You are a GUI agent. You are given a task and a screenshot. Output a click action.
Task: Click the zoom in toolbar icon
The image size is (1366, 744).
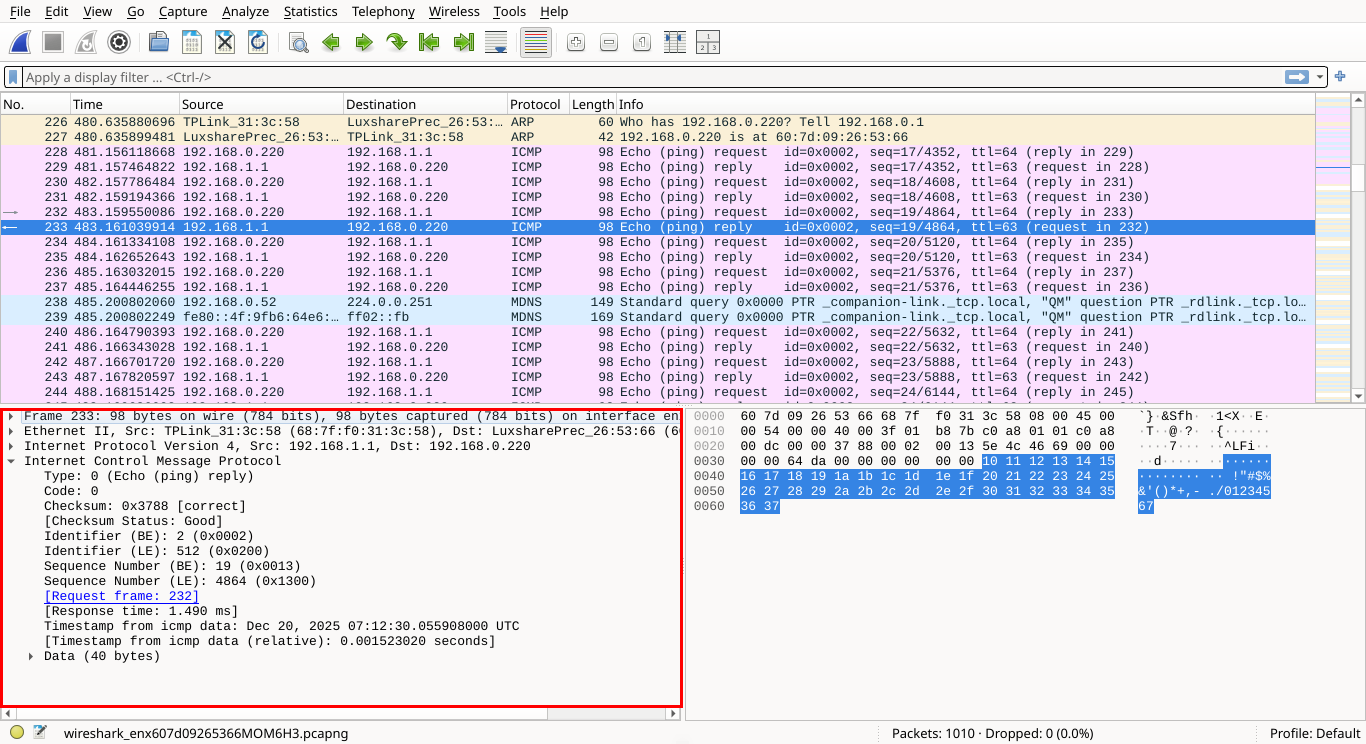point(575,42)
